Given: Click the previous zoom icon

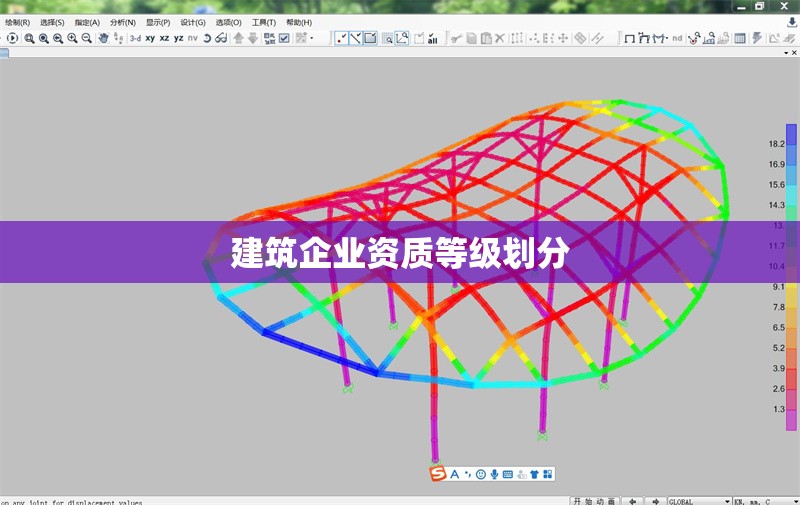Looking at the screenshot, I should [x=58, y=38].
